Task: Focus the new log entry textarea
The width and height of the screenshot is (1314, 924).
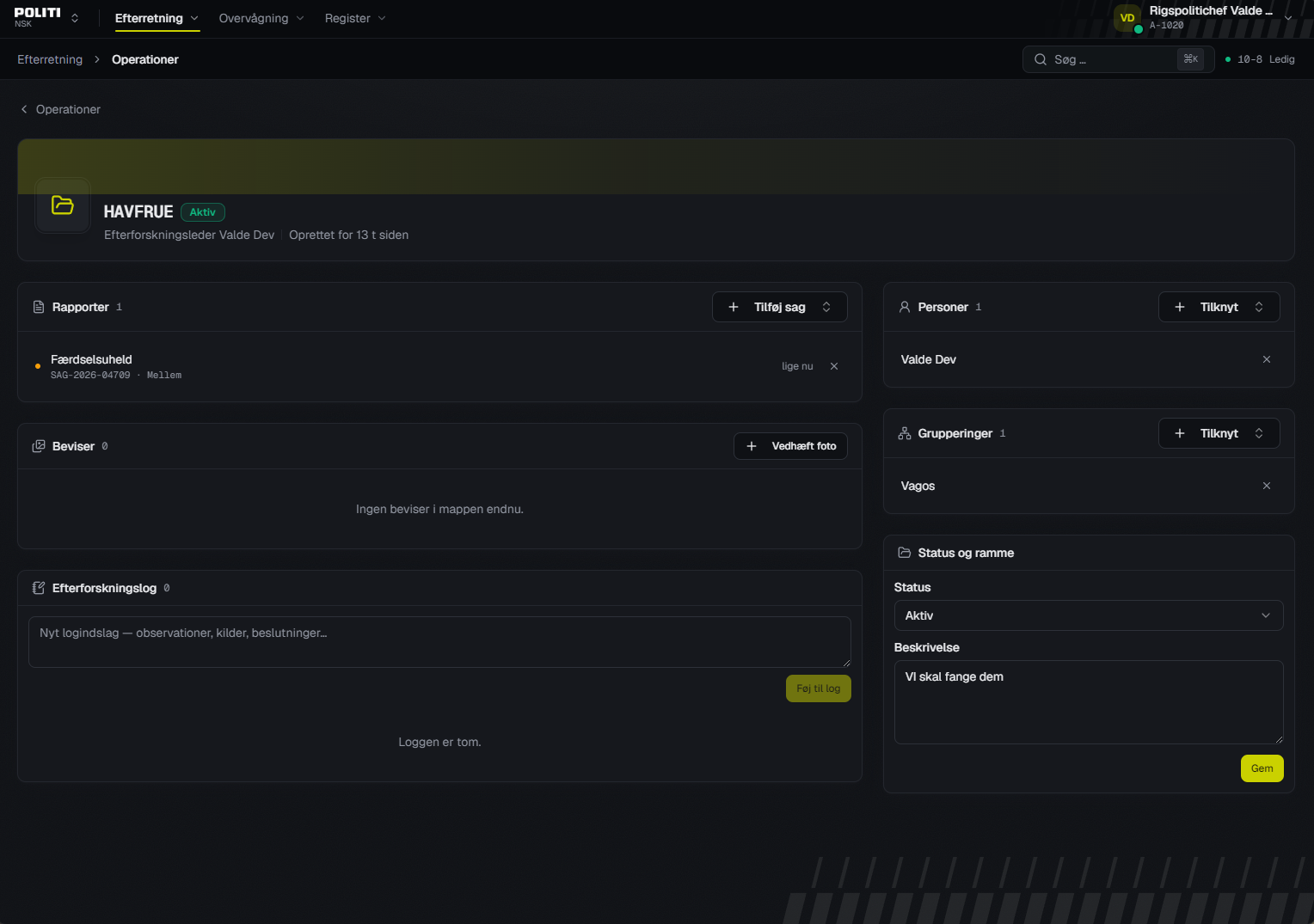Action: [439, 642]
